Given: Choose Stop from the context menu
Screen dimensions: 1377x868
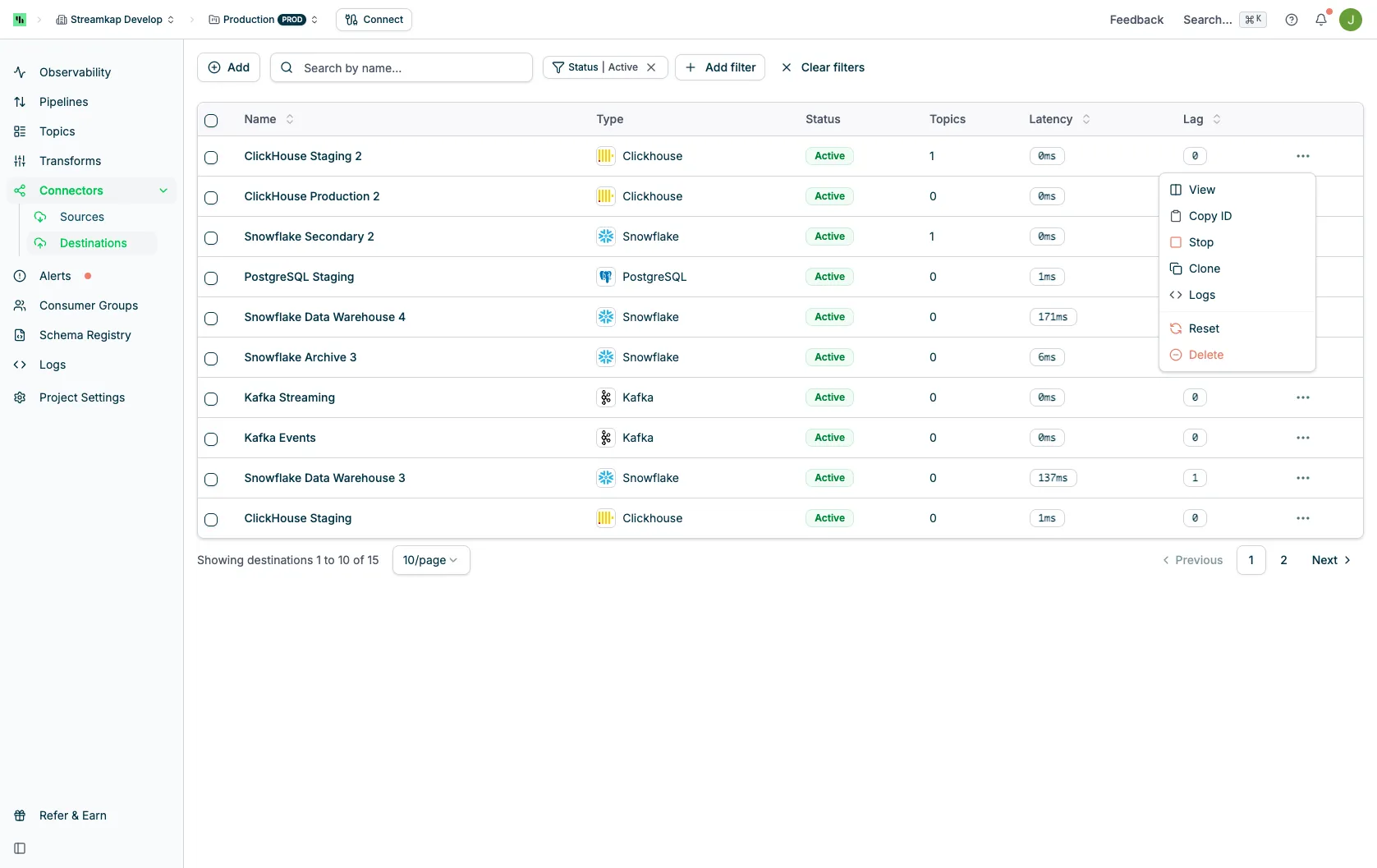Looking at the screenshot, I should pyautogui.click(x=1237, y=242).
